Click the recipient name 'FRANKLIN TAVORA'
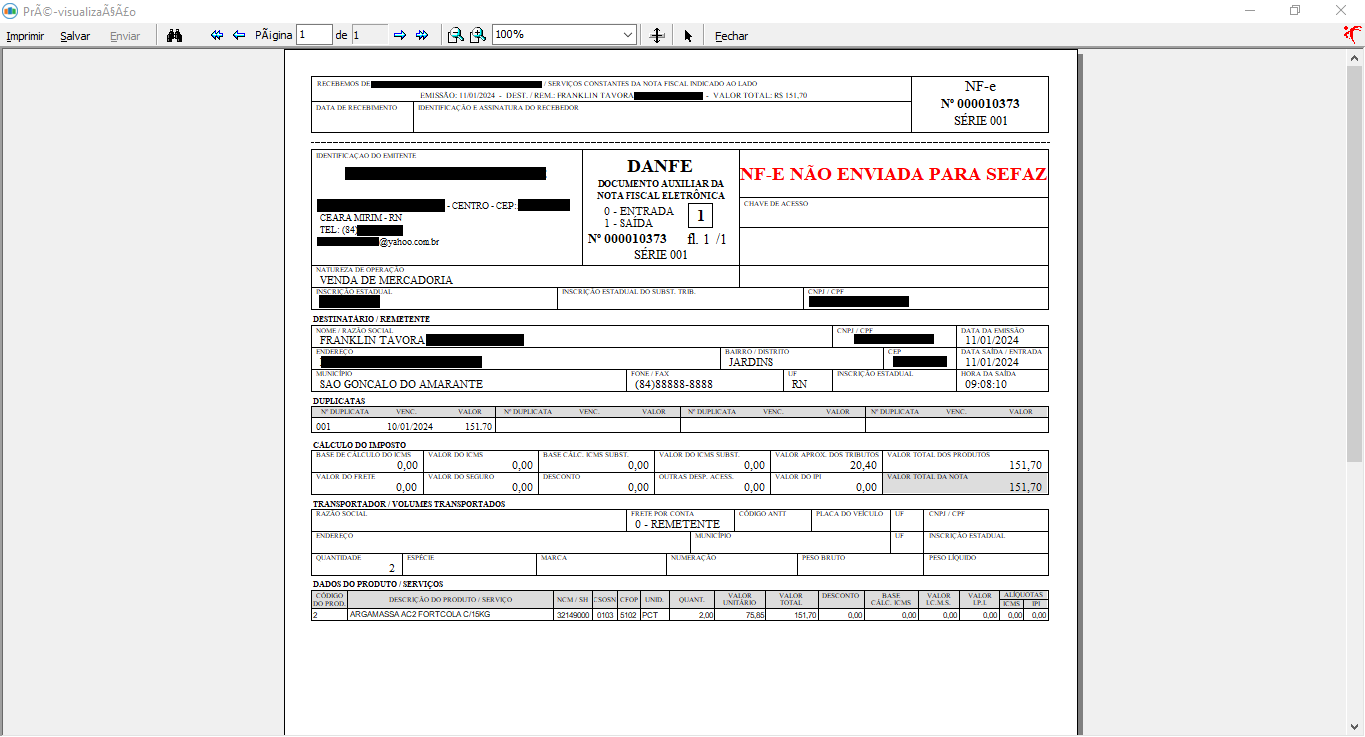The height and width of the screenshot is (737, 1365). click(x=372, y=340)
